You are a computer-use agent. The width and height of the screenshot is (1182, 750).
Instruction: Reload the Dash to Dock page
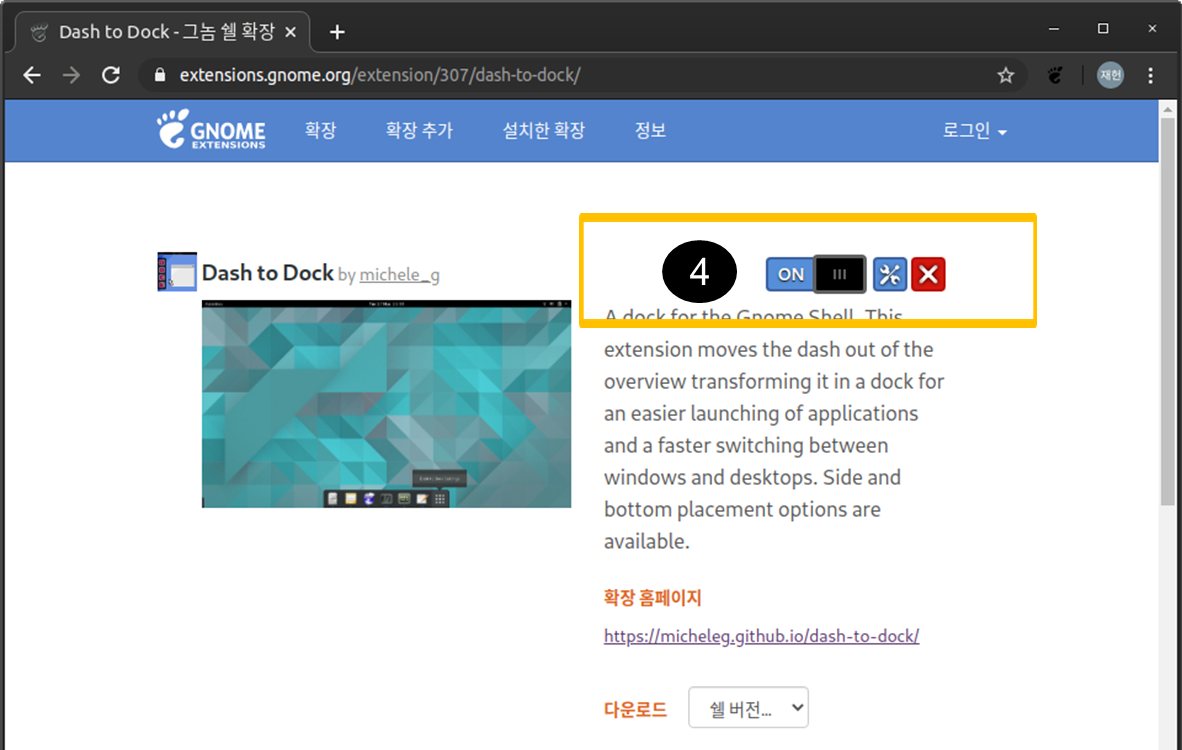(111, 75)
